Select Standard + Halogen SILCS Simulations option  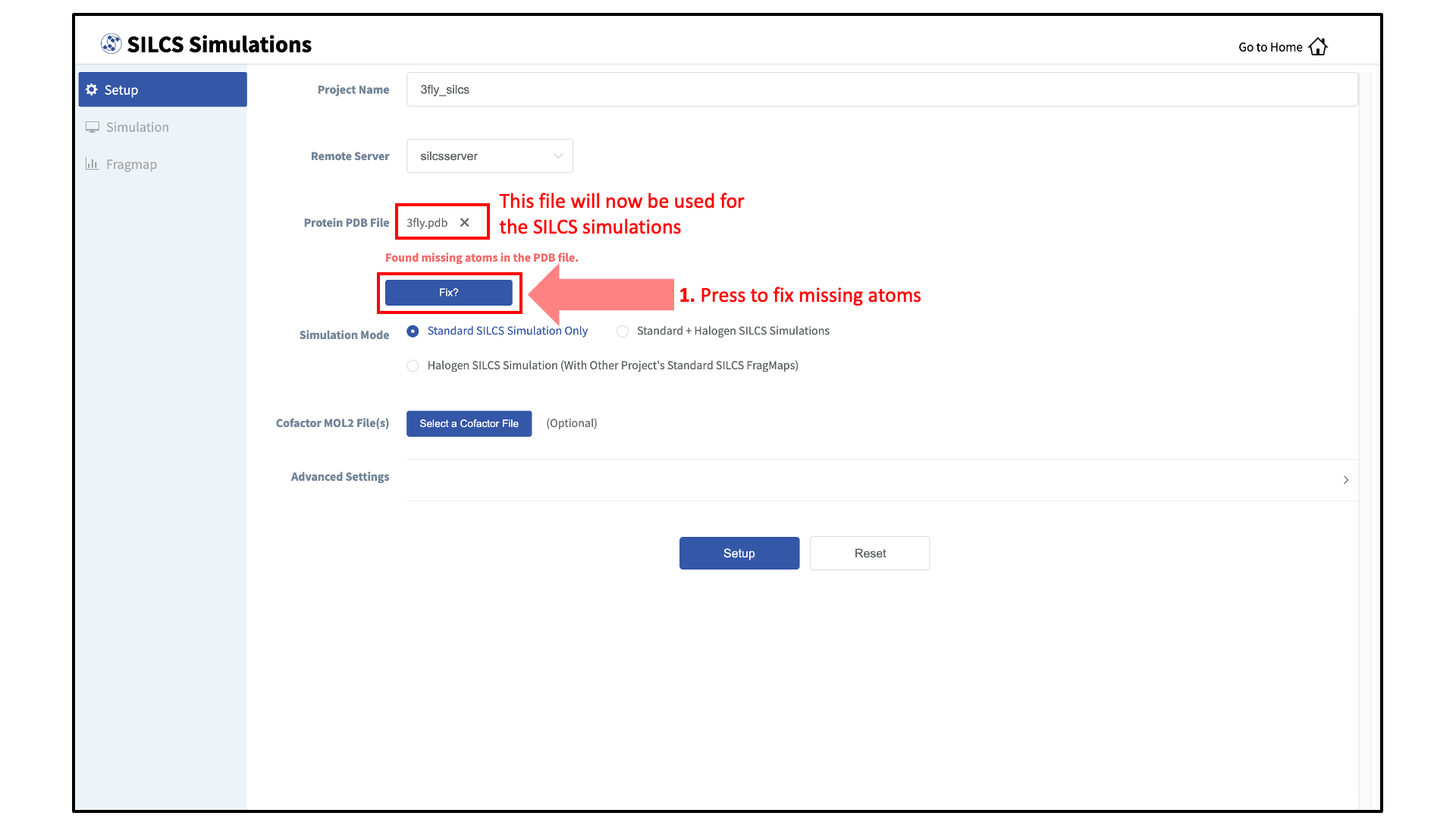coord(623,331)
